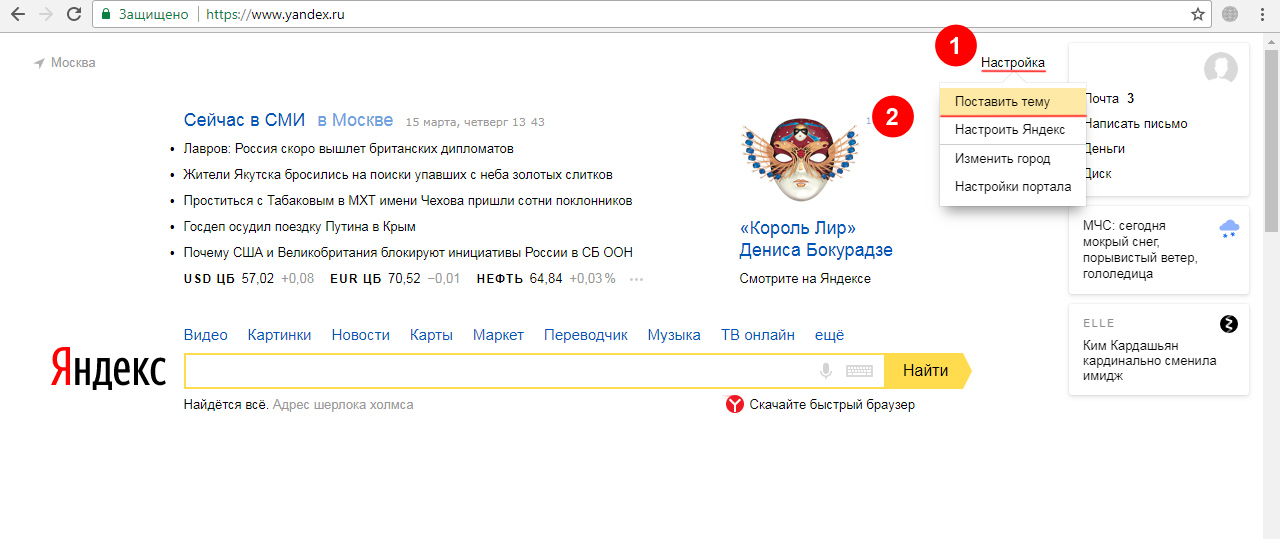Click the user avatar icon
The height and width of the screenshot is (539, 1280).
pos(1221,70)
